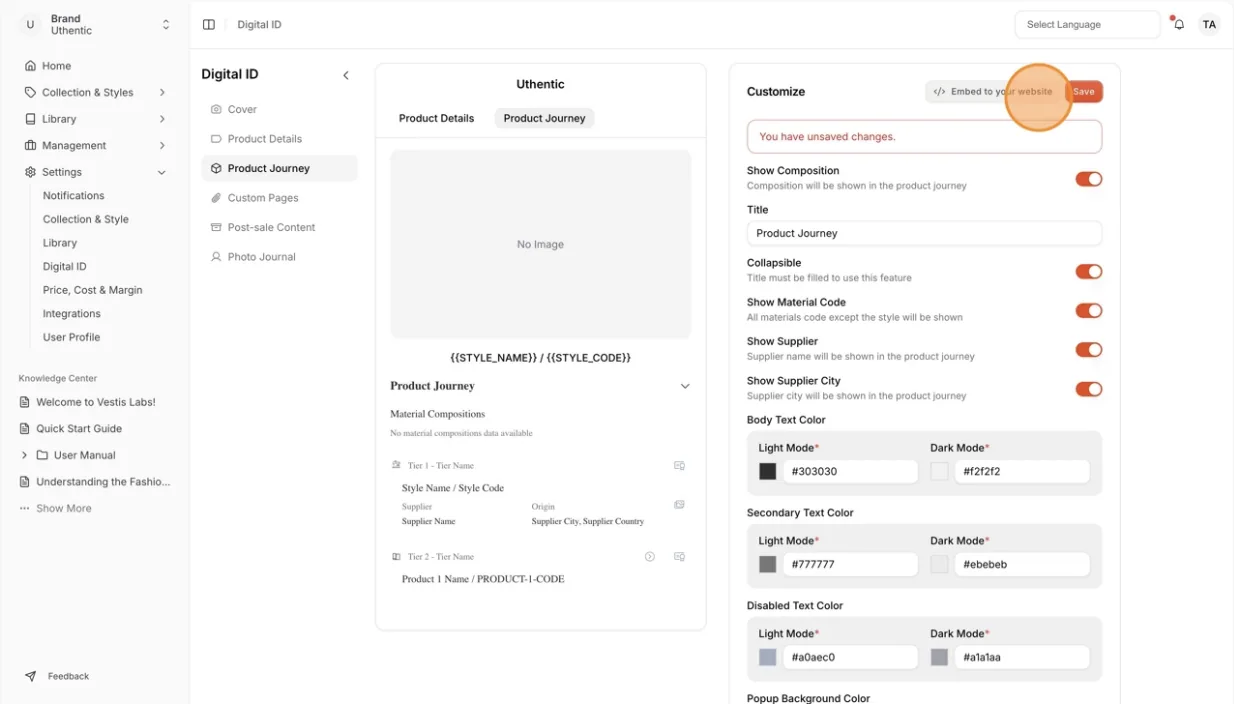Toggle the Collapsible switch
The image size is (1234, 704).
pyautogui.click(x=1089, y=271)
